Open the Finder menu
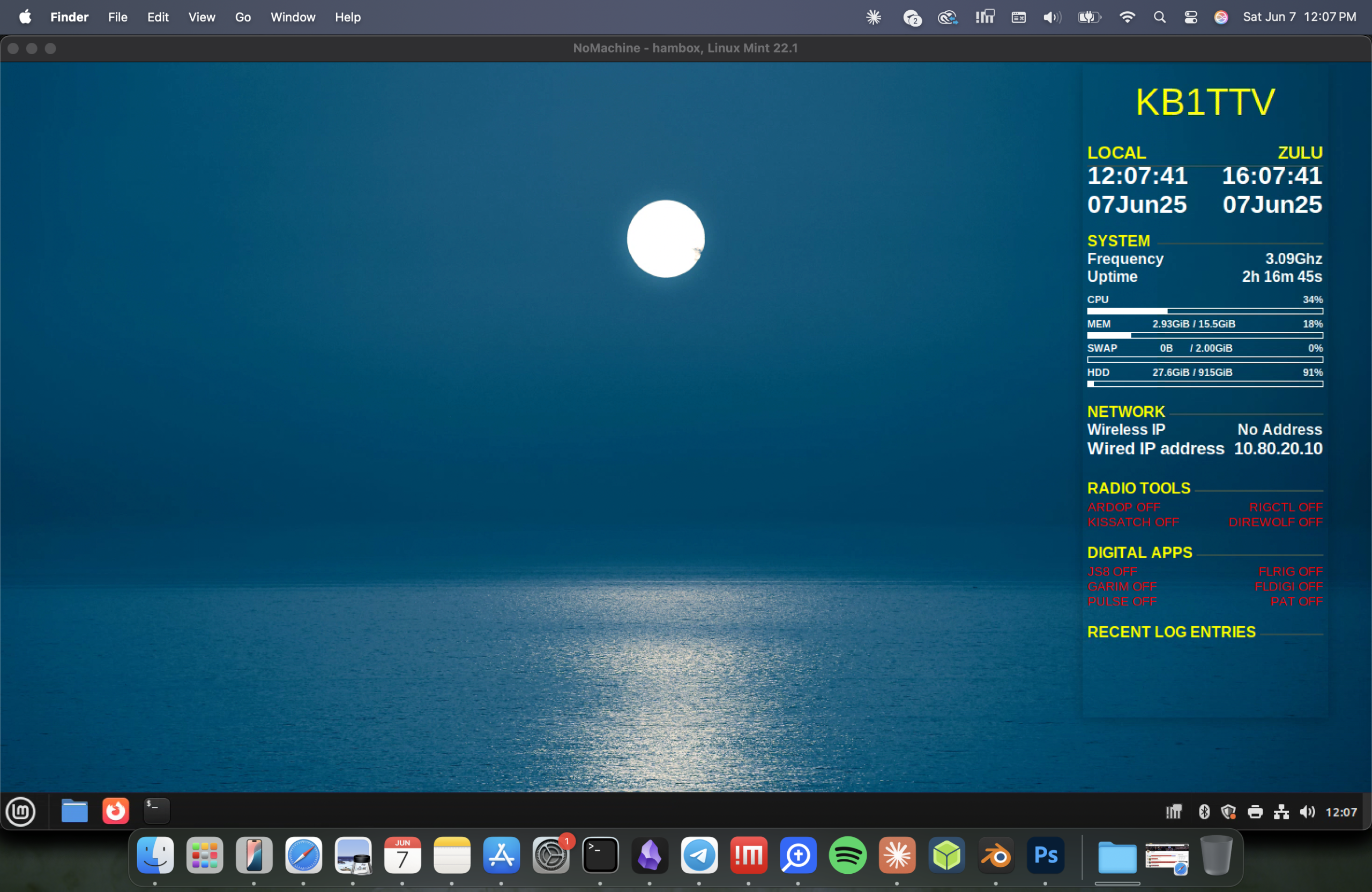The height and width of the screenshot is (892, 1372). coord(70,17)
